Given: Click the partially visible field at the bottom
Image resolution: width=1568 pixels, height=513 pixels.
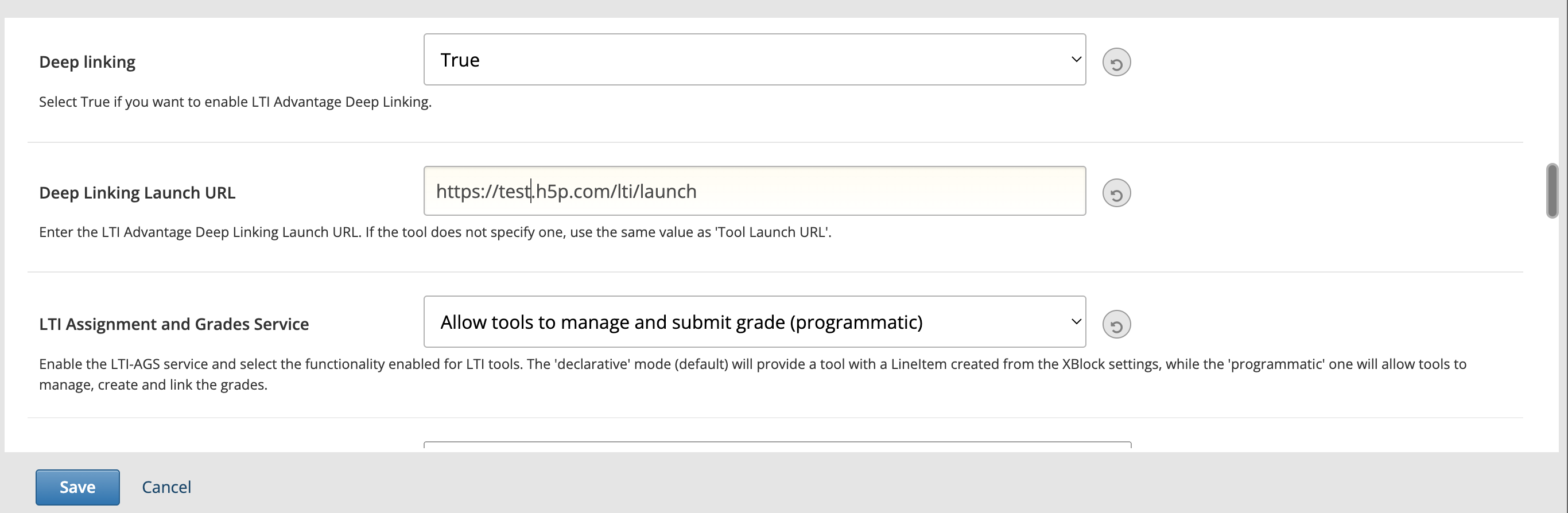Looking at the screenshot, I should (777, 445).
